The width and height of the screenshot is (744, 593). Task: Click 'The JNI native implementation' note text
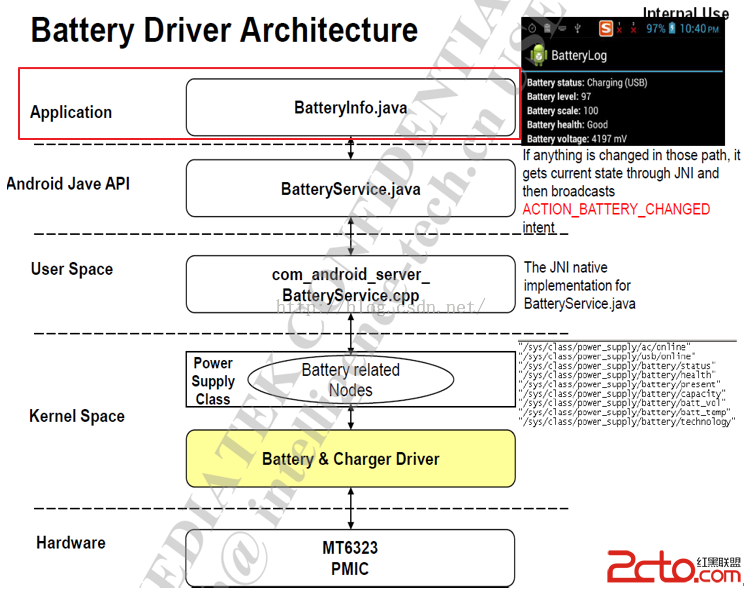coord(579,286)
